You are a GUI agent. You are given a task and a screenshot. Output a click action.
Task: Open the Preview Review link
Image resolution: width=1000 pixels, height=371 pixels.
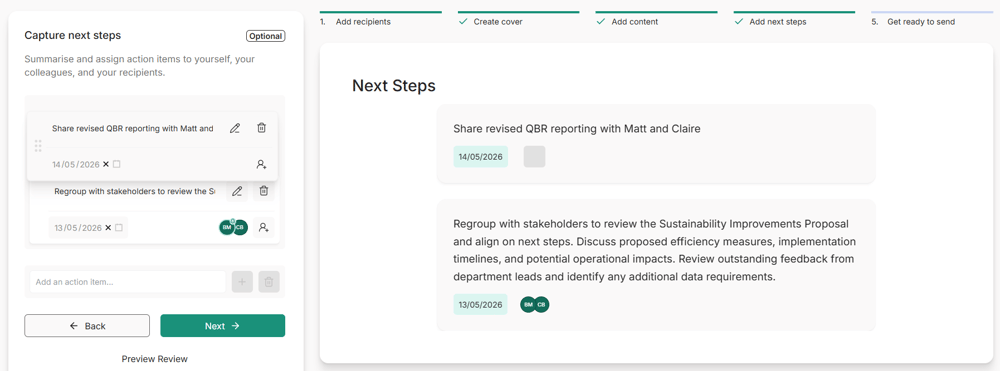click(x=155, y=359)
